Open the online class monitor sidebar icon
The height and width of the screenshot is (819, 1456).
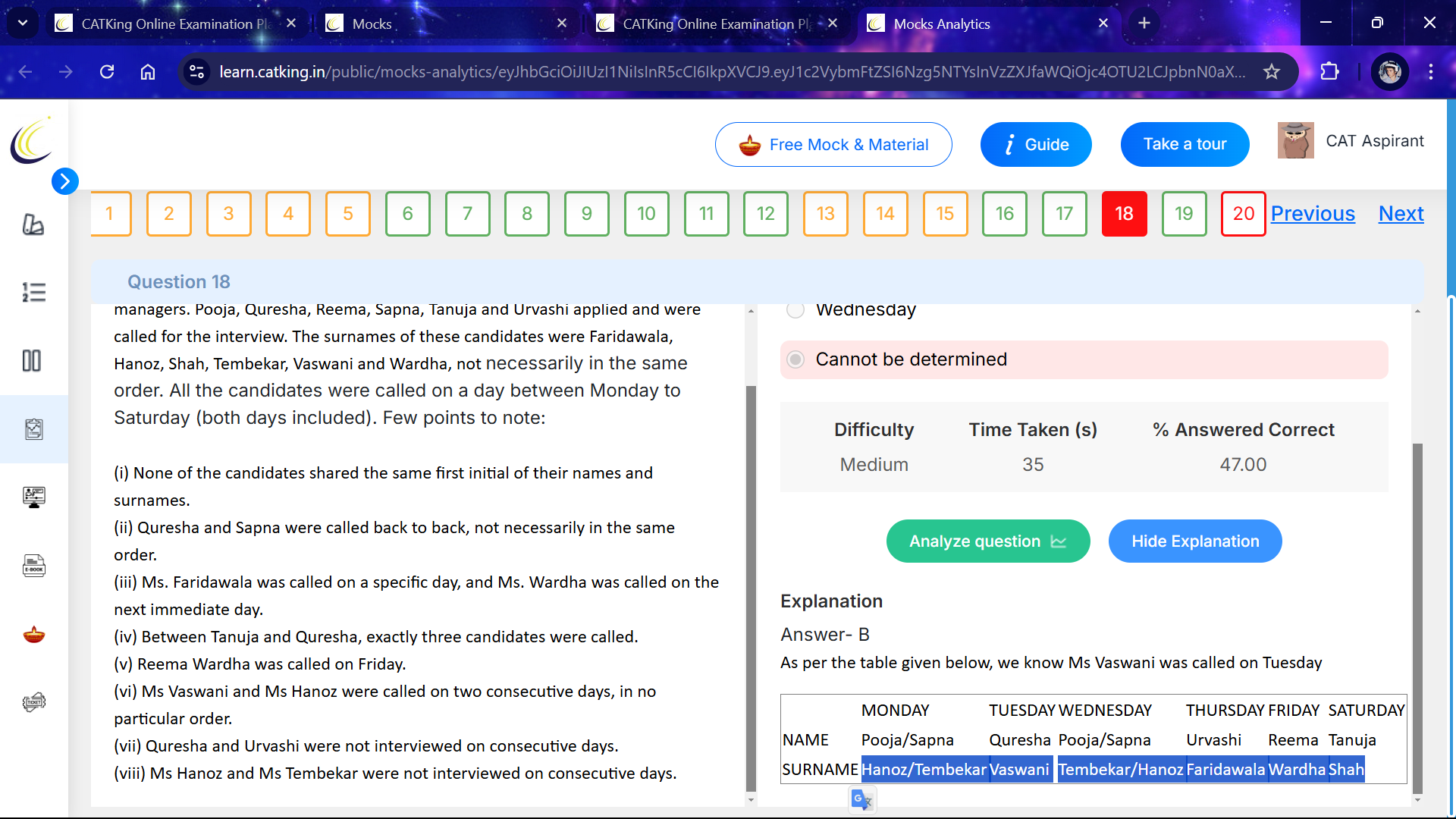pos(33,497)
